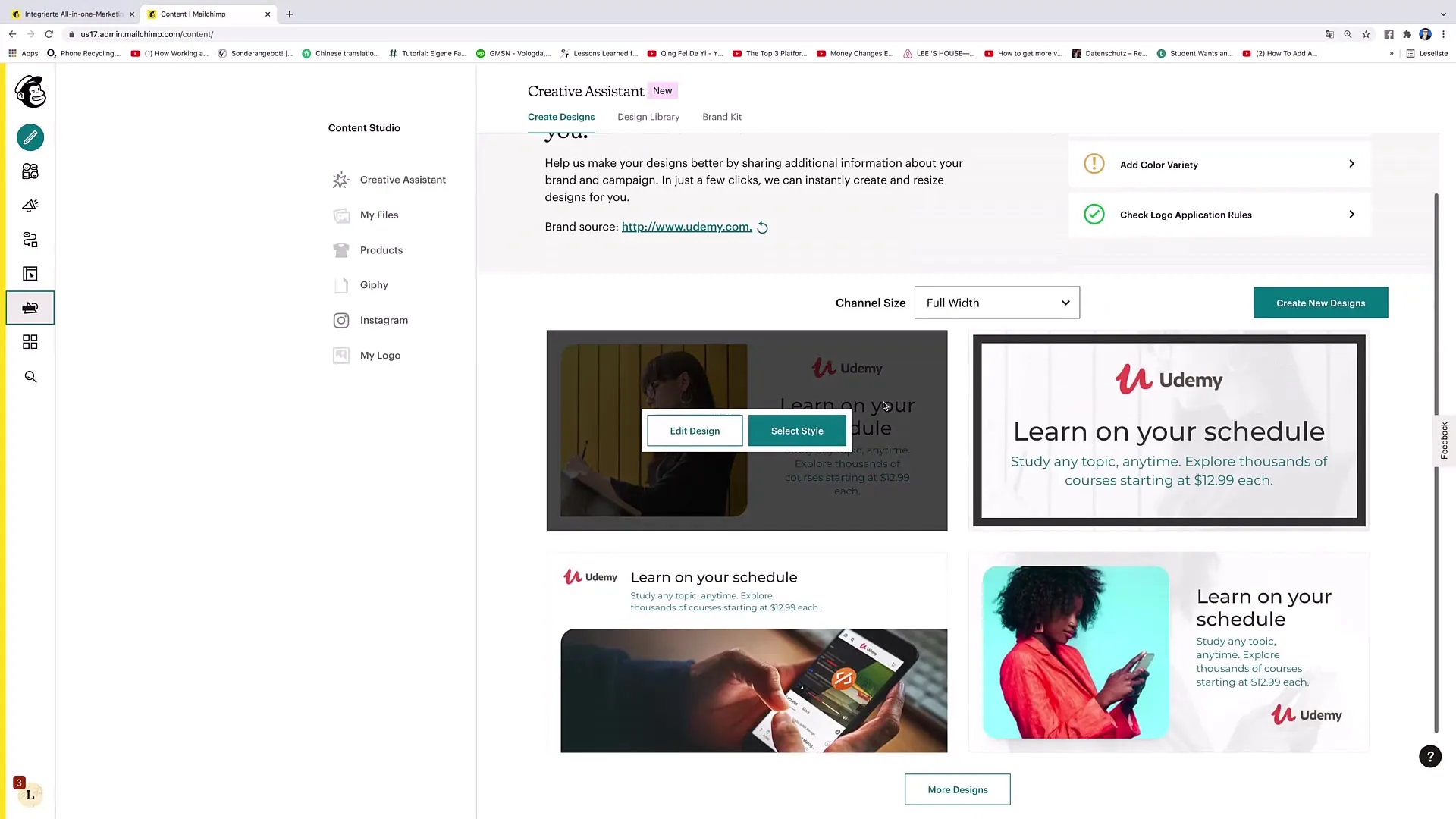This screenshot has height=819, width=1456.
Task: Click the warning icon beside Add Color Variety
Action: click(x=1094, y=164)
